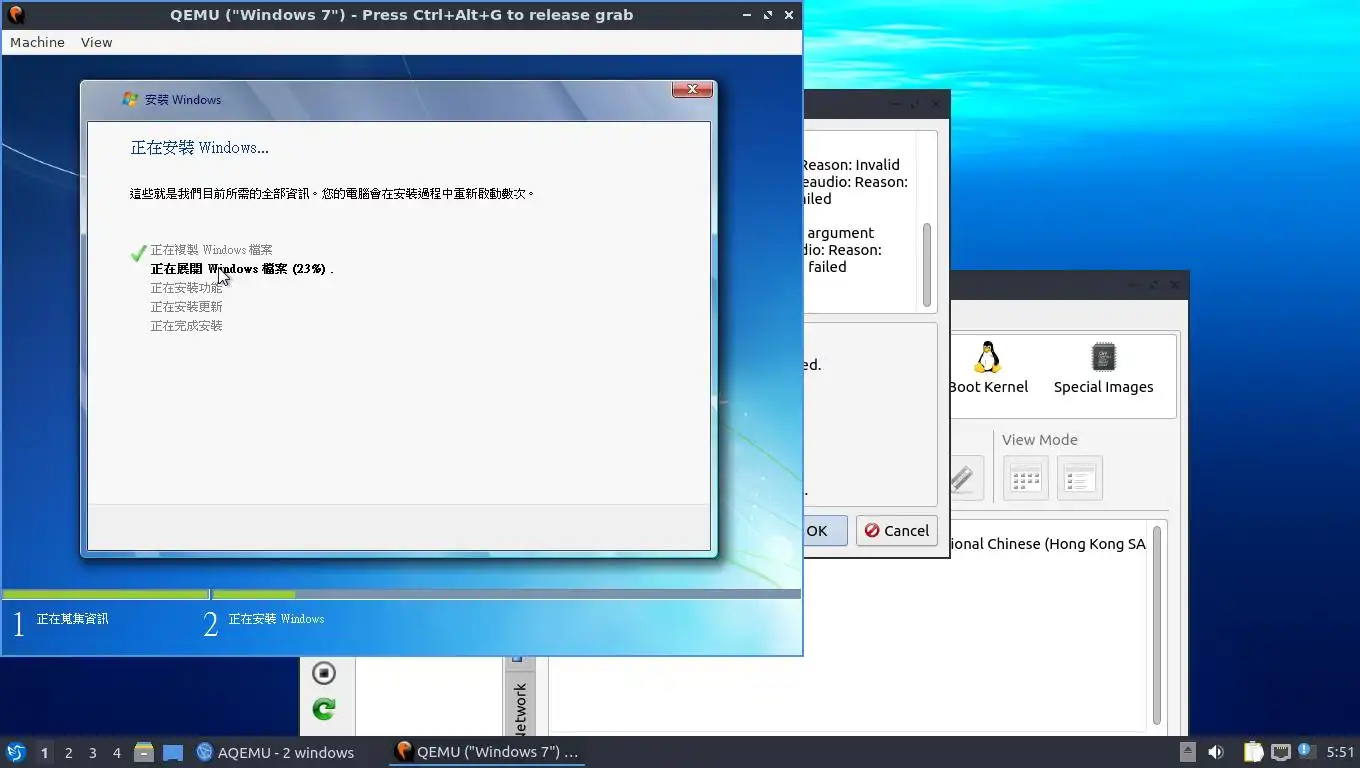Image resolution: width=1360 pixels, height=768 pixels.
Task: Click the removable media eject tray icon
Action: (1188, 752)
